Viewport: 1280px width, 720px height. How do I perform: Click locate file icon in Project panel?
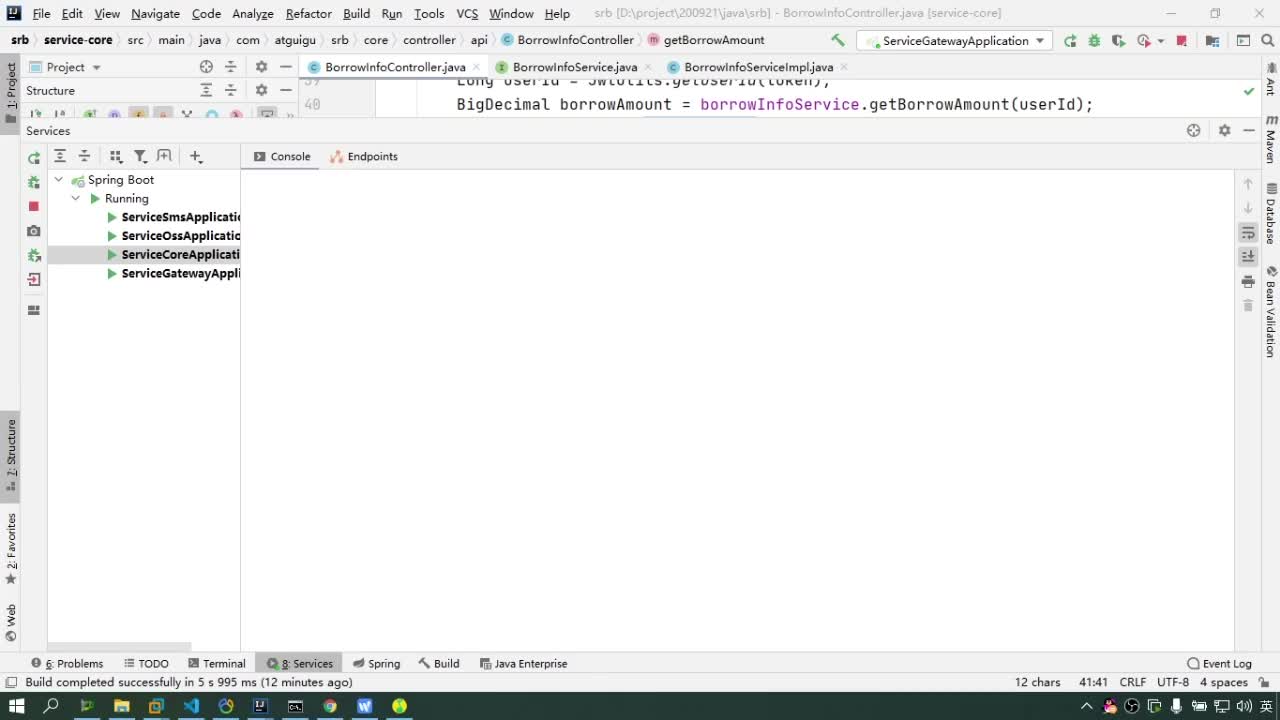coord(206,67)
